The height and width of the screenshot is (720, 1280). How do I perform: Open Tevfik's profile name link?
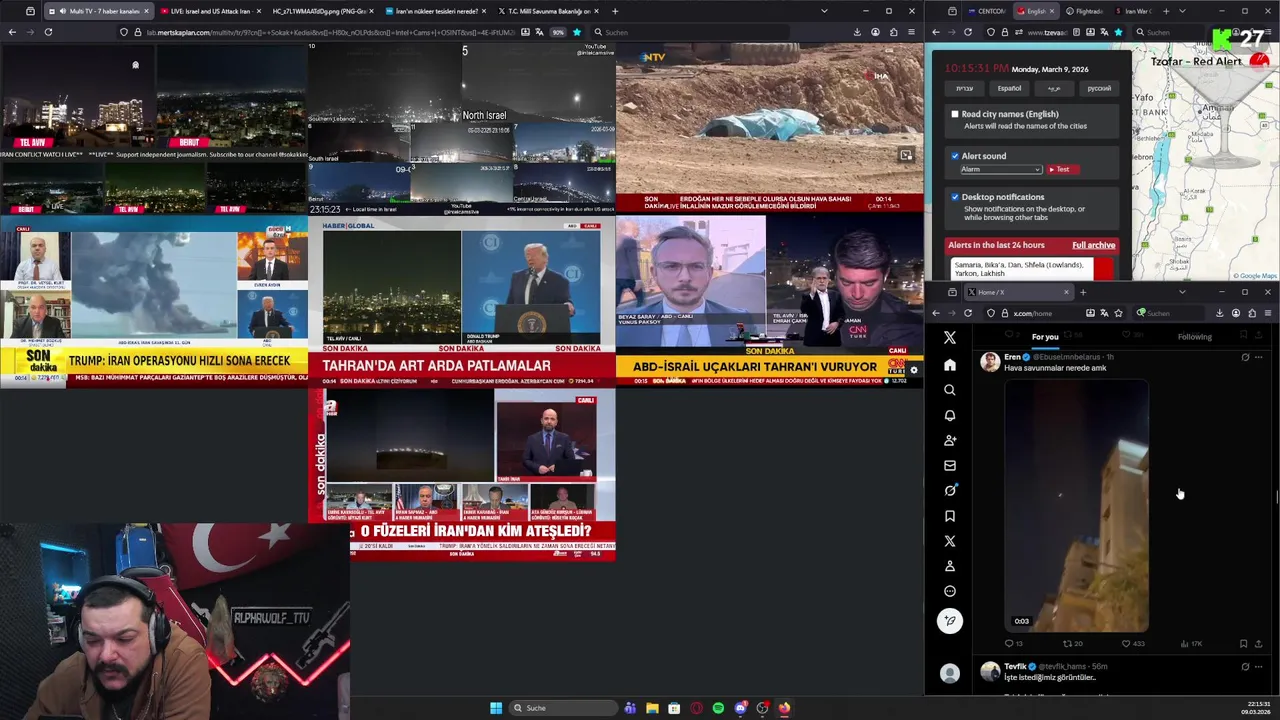pyautogui.click(x=1015, y=666)
